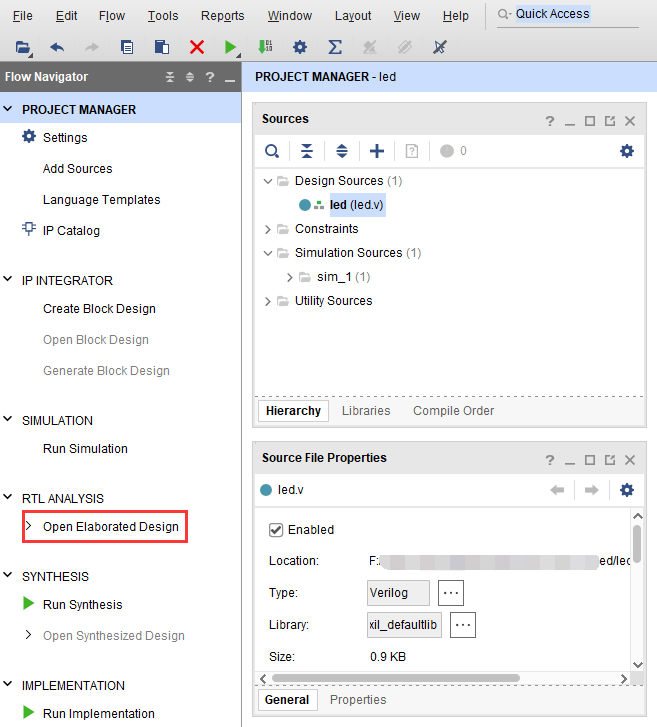Expand the Utility Sources folder
The width and height of the screenshot is (657, 727).
tap(268, 301)
